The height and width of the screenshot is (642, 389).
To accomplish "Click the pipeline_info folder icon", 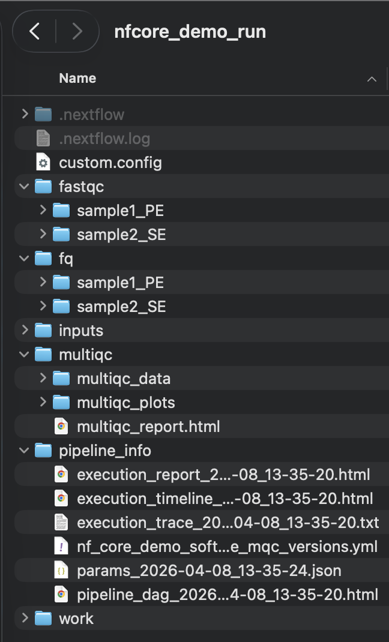I will tap(43, 450).
